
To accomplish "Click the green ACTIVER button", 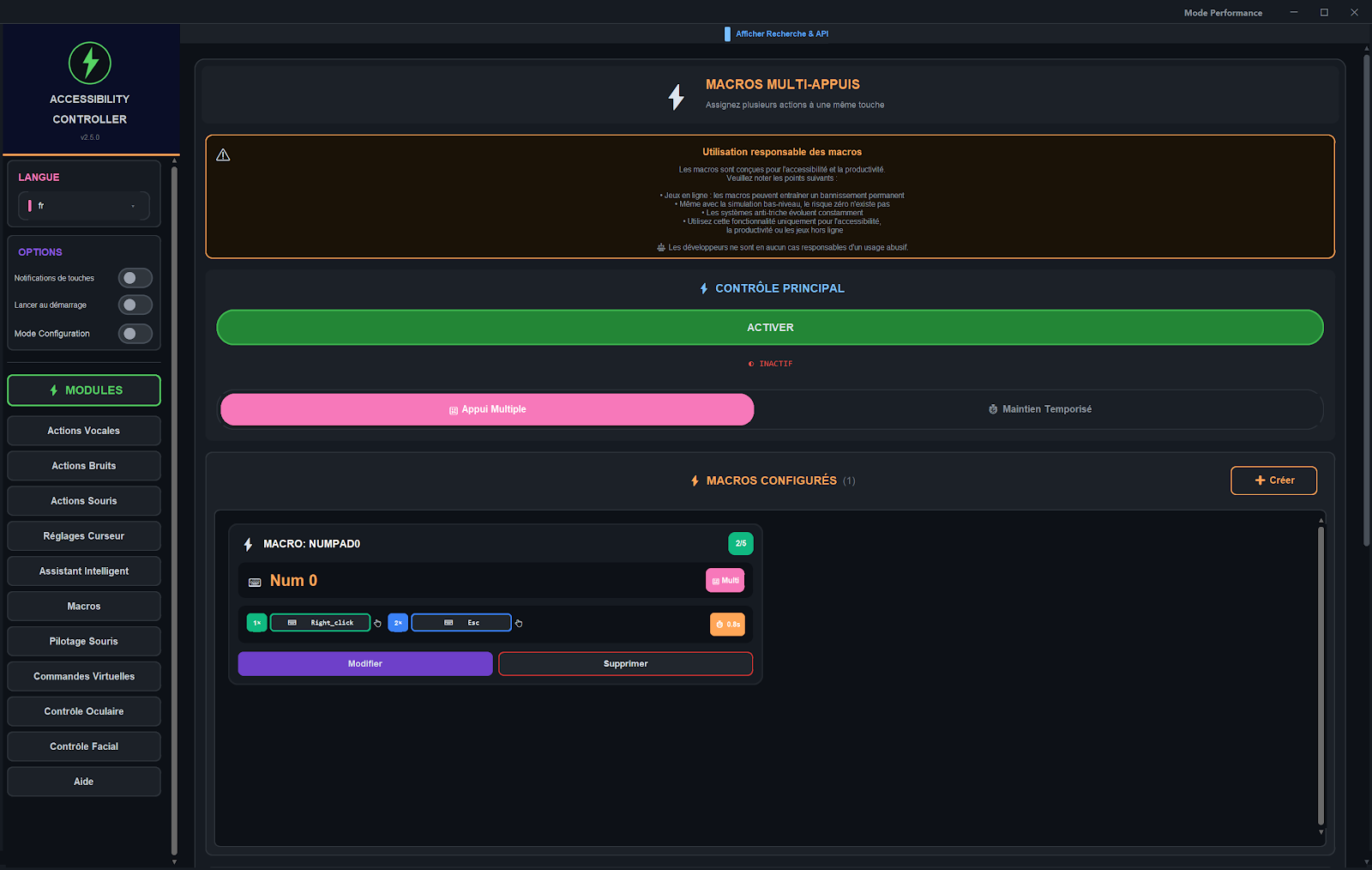I will [770, 328].
